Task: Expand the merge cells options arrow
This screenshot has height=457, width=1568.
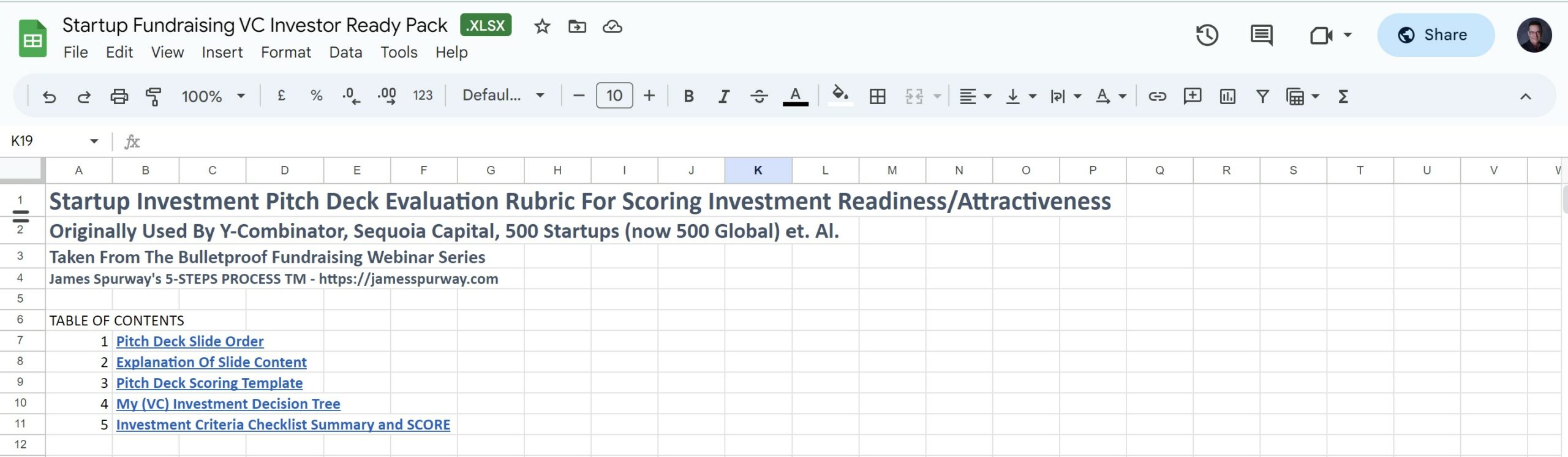Action: click(x=937, y=96)
